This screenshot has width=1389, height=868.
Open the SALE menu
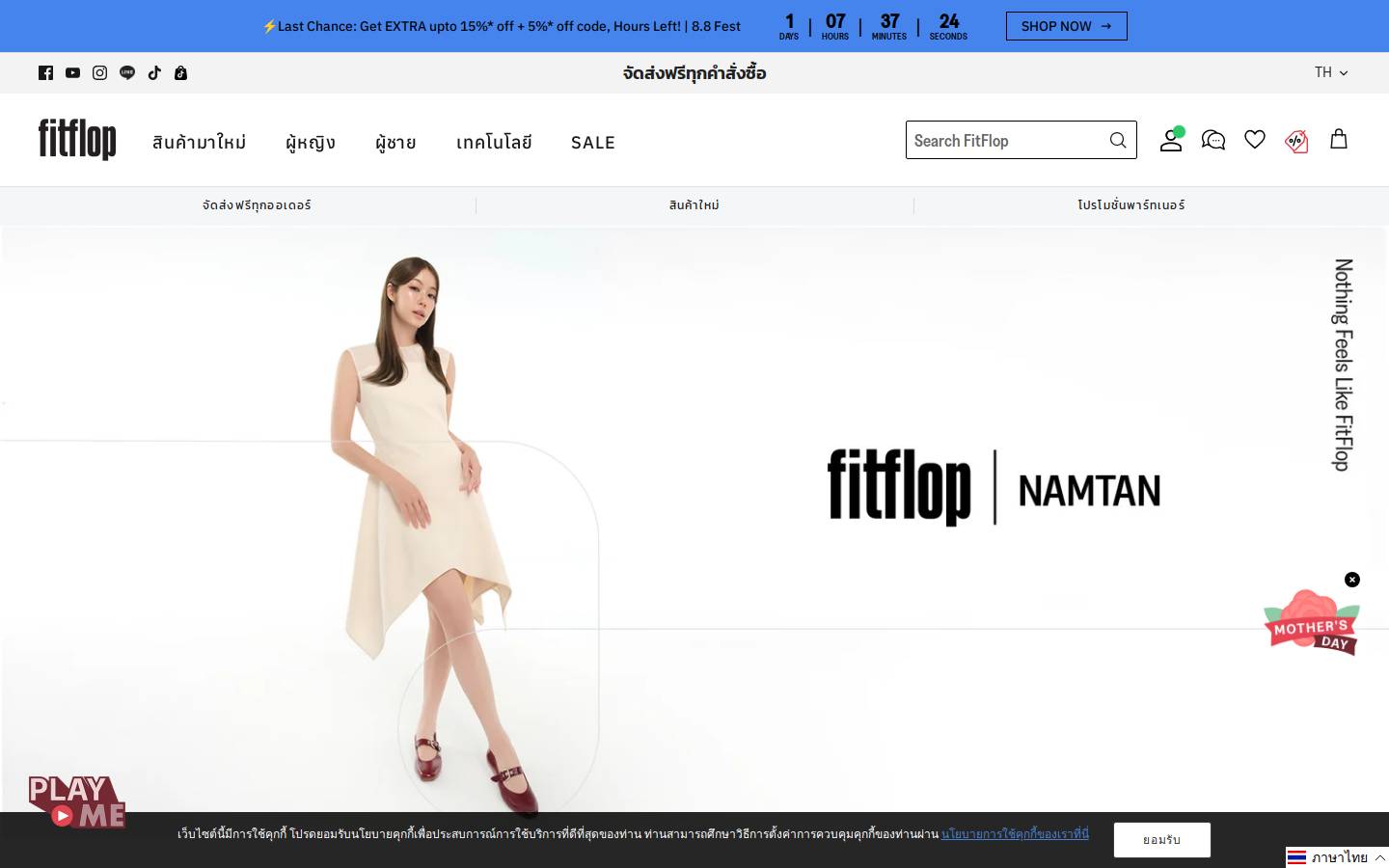coord(593,142)
